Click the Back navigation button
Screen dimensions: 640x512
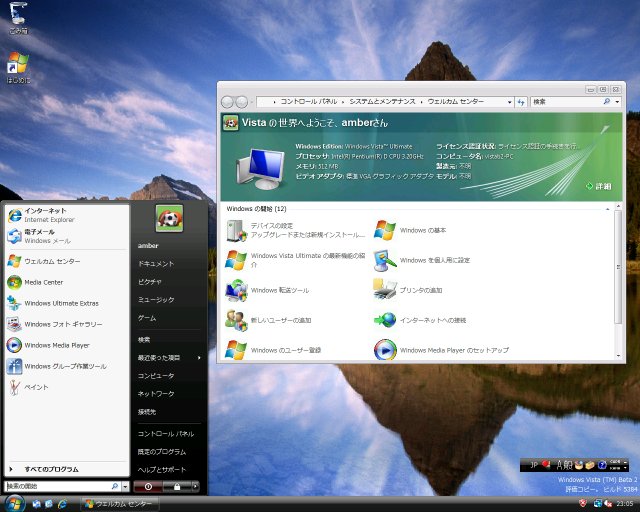click(x=227, y=102)
